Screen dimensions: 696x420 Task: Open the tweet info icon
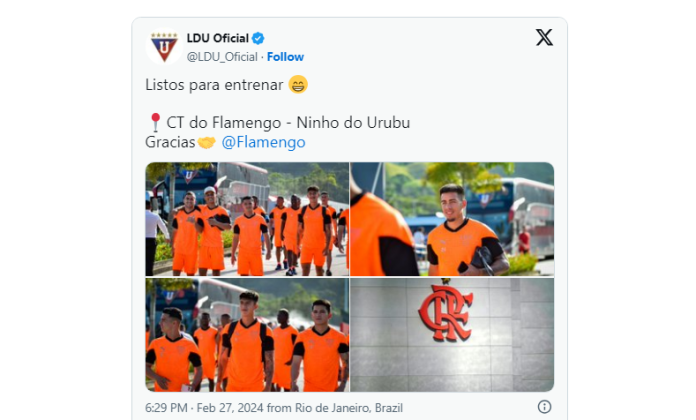point(544,407)
